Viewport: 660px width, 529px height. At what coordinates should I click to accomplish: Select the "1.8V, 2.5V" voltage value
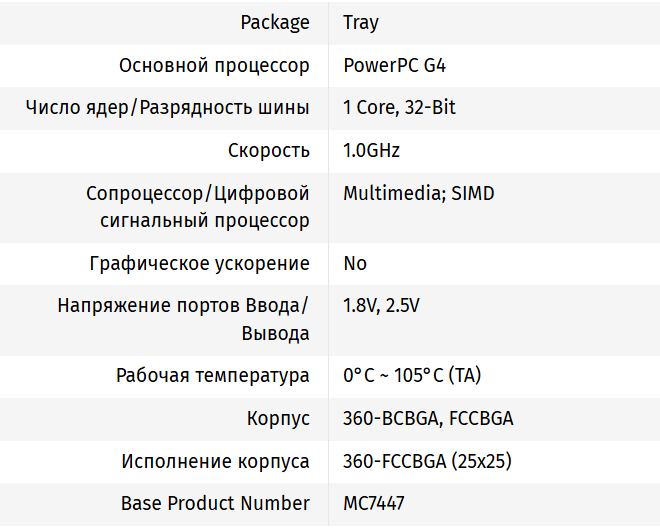[x=381, y=306]
